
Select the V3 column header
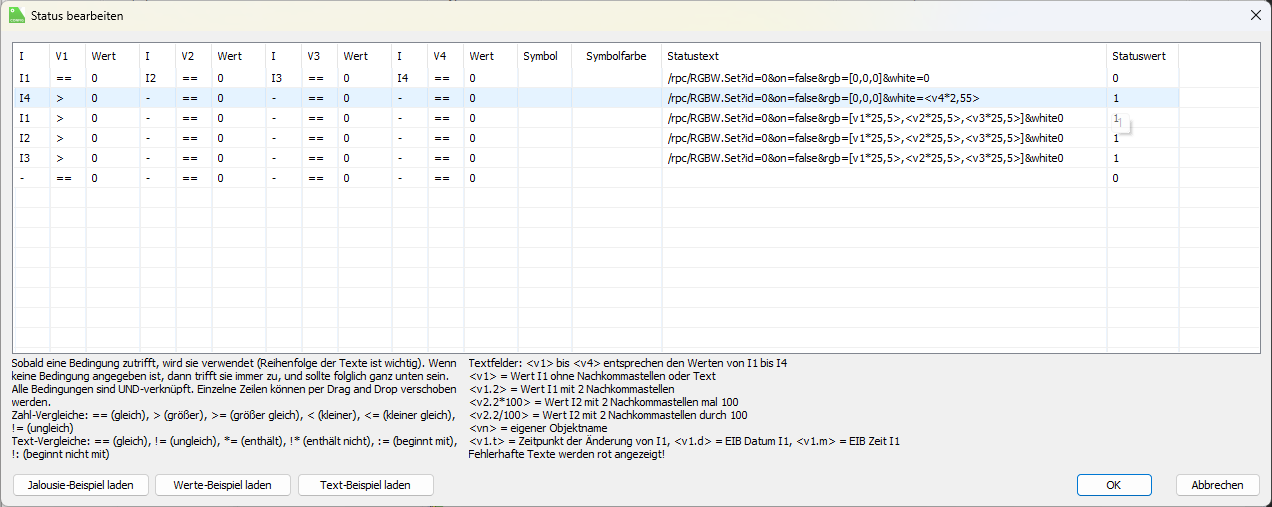(319, 57)
